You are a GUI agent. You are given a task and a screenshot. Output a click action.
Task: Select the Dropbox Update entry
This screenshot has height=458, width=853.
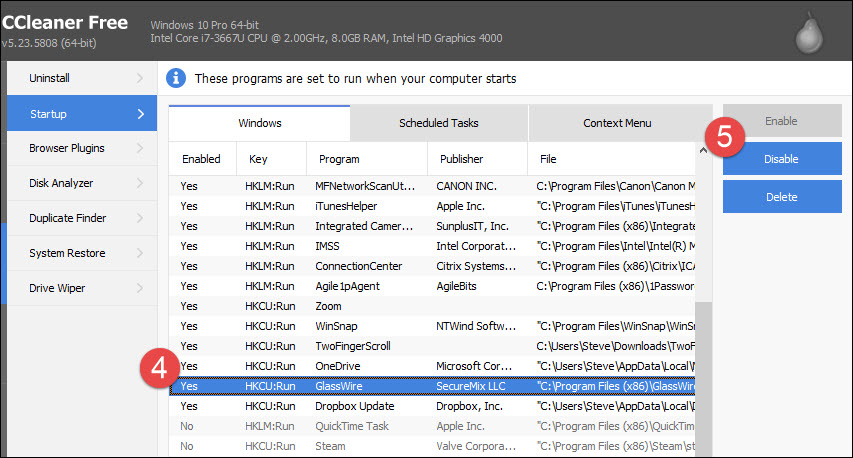point(432,406)
